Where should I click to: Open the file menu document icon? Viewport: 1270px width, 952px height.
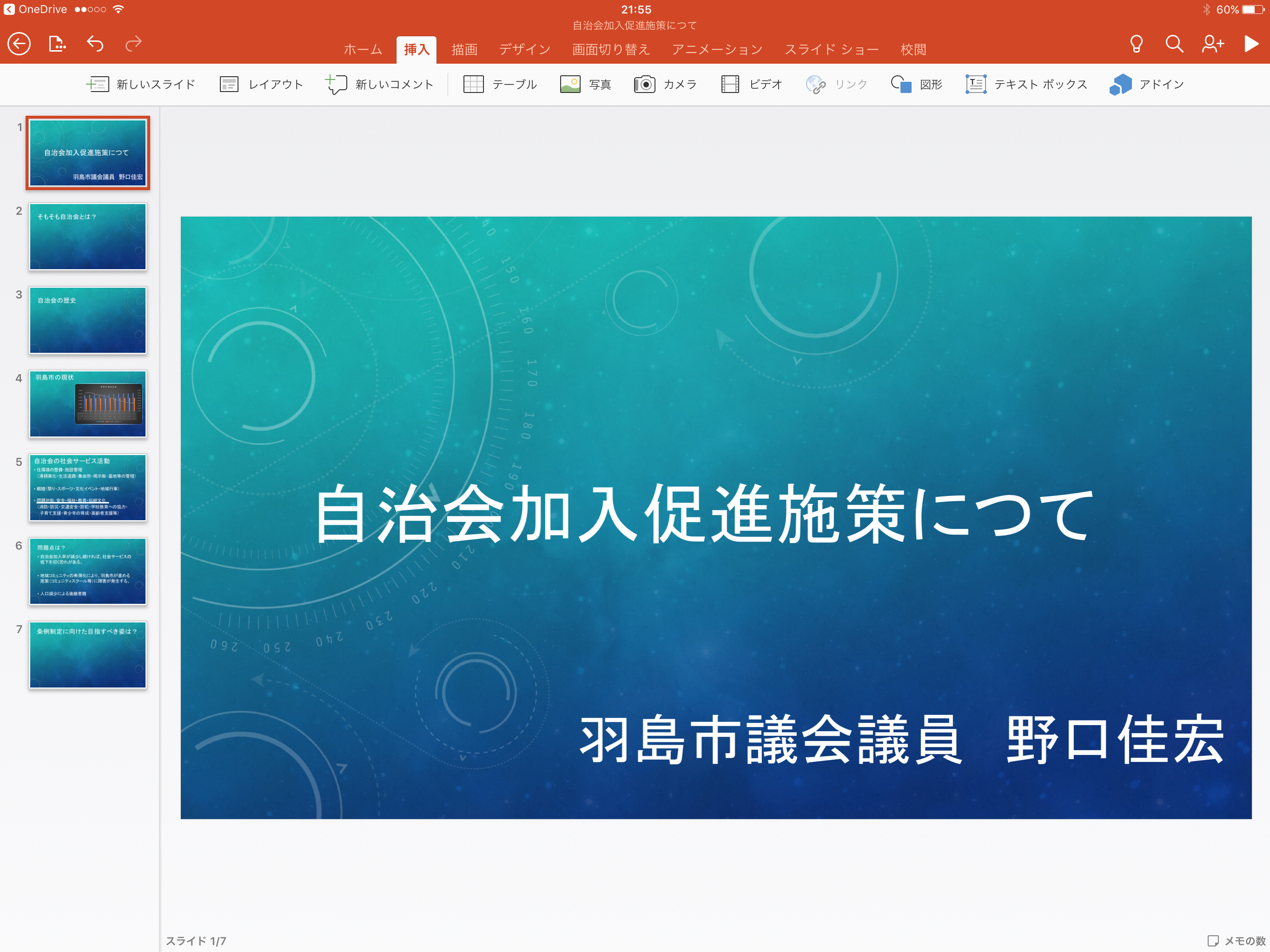coord(57,44)
